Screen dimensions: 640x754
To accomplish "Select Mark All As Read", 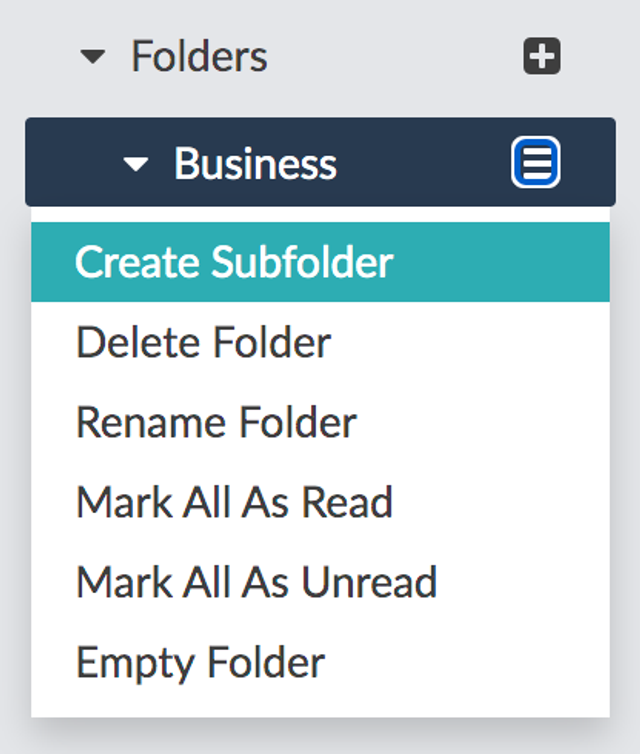I will coord(320,502).
